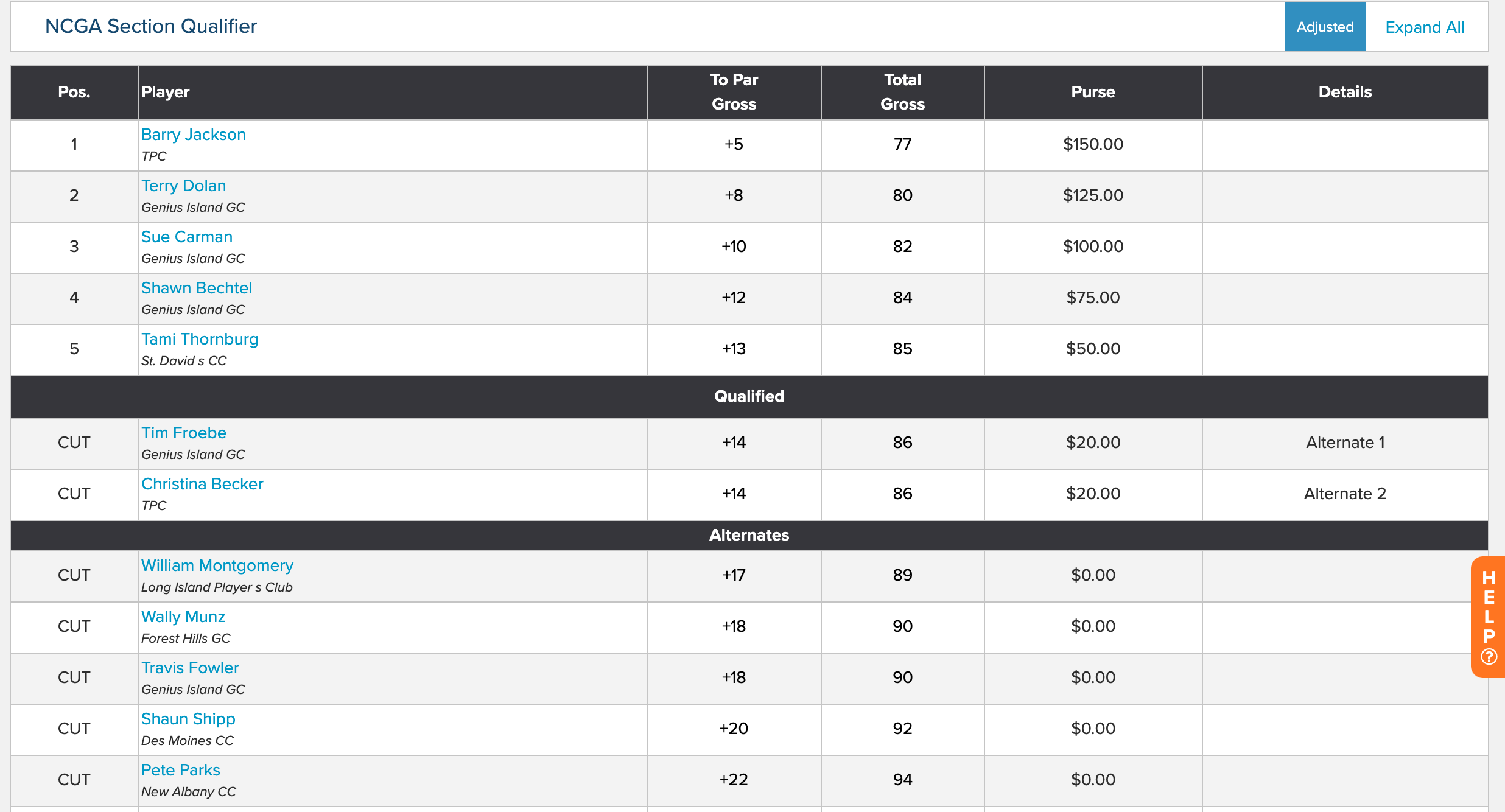Click Tim Froebe's name link

point(184,433)
